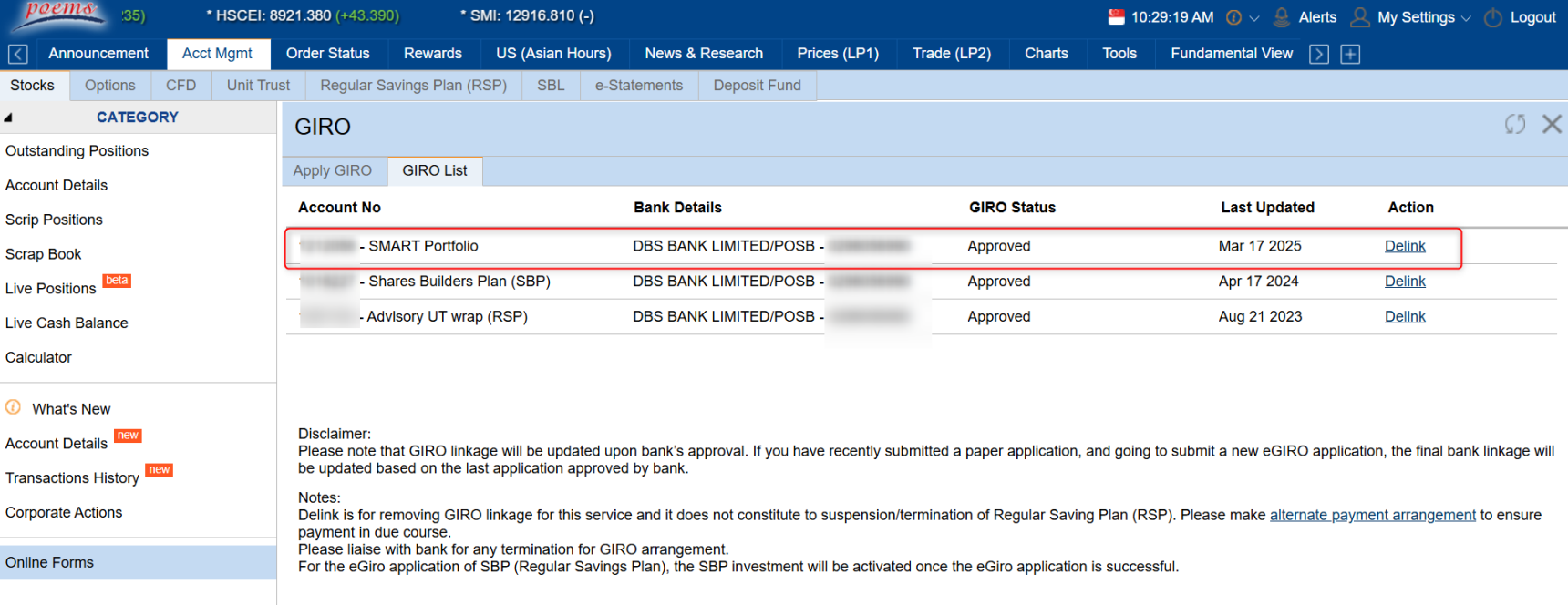1568x605 pixels.
Task: Open the Rewards tab
Action: [x=433, y=54]
